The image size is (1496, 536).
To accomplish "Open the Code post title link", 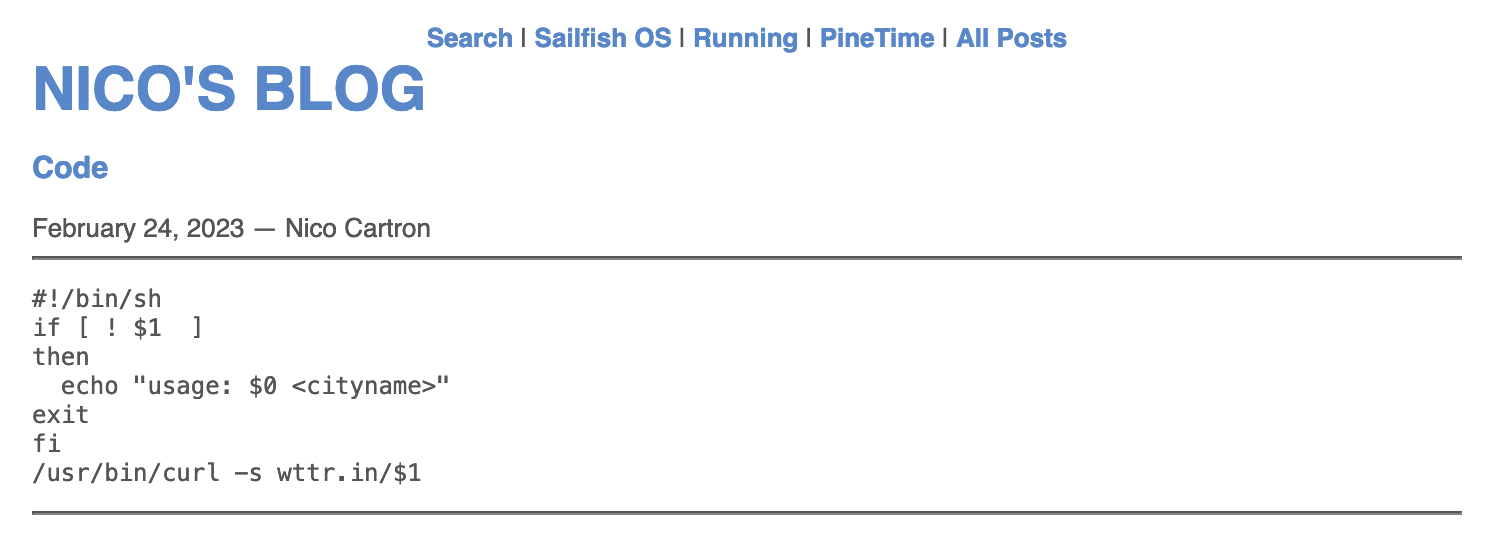I will [70, 168].
